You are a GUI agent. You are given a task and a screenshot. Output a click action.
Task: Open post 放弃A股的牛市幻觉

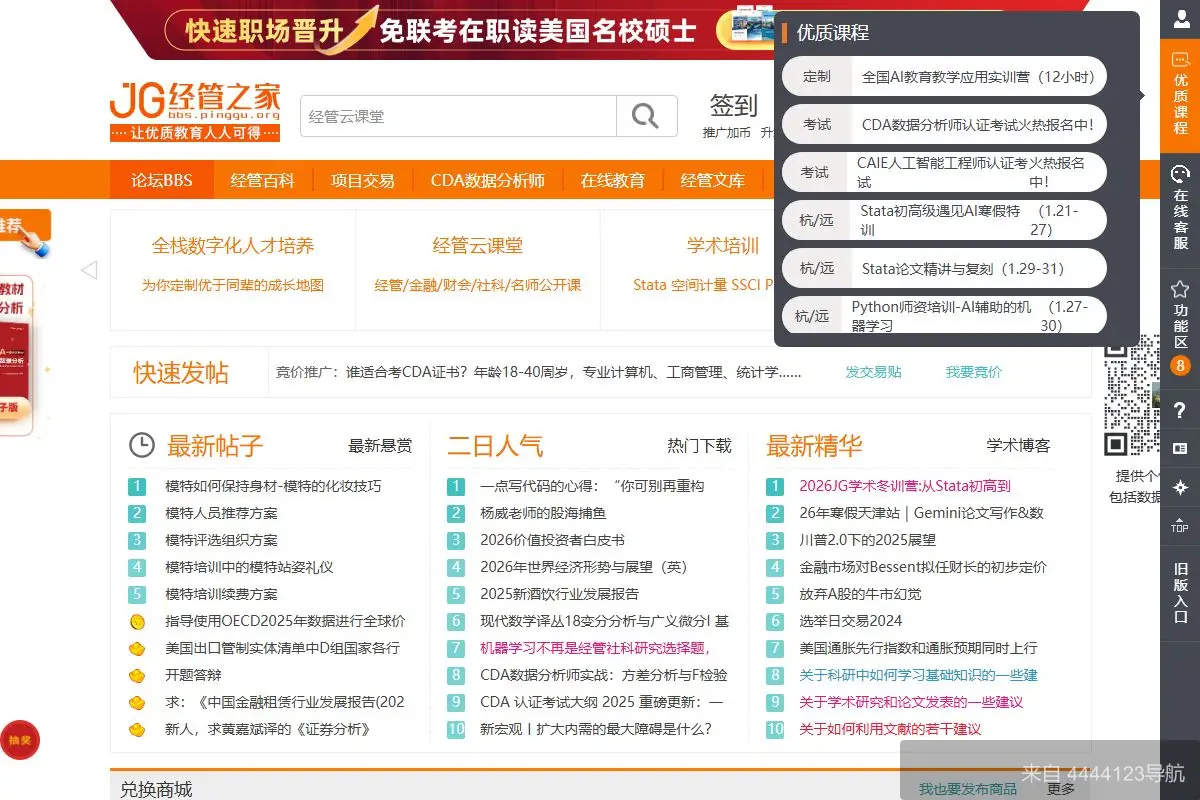coord(860,594)
